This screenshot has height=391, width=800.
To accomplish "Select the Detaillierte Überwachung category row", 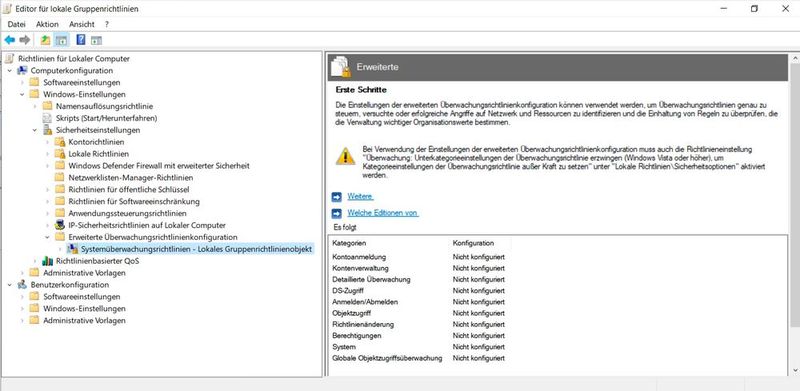I will click(418, 279).
